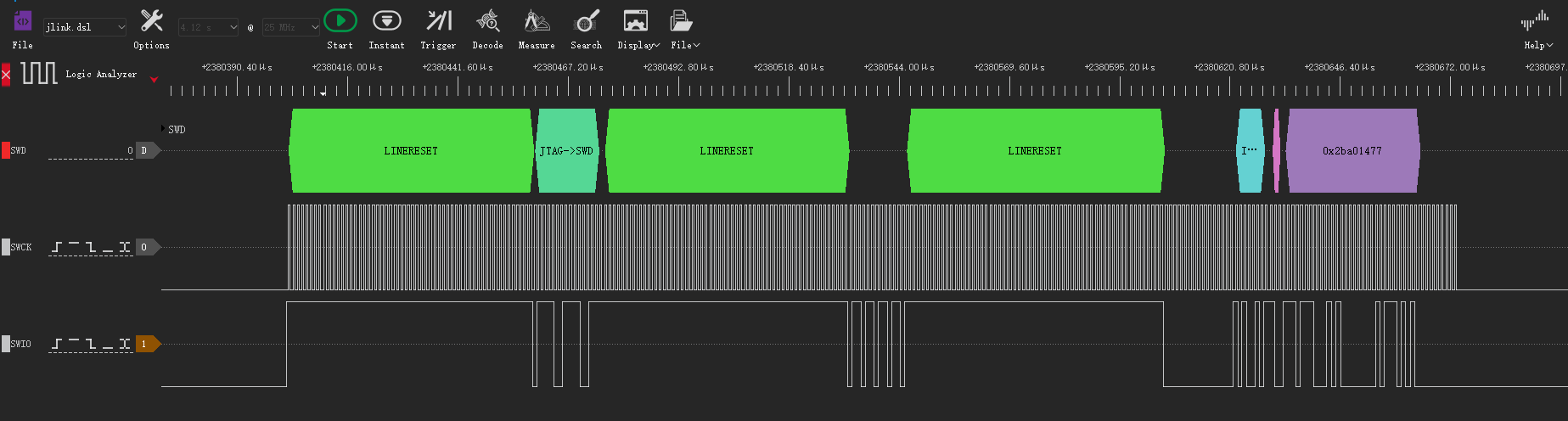
Task: Open the Trigger panel
Action: (x=438, y=21)
